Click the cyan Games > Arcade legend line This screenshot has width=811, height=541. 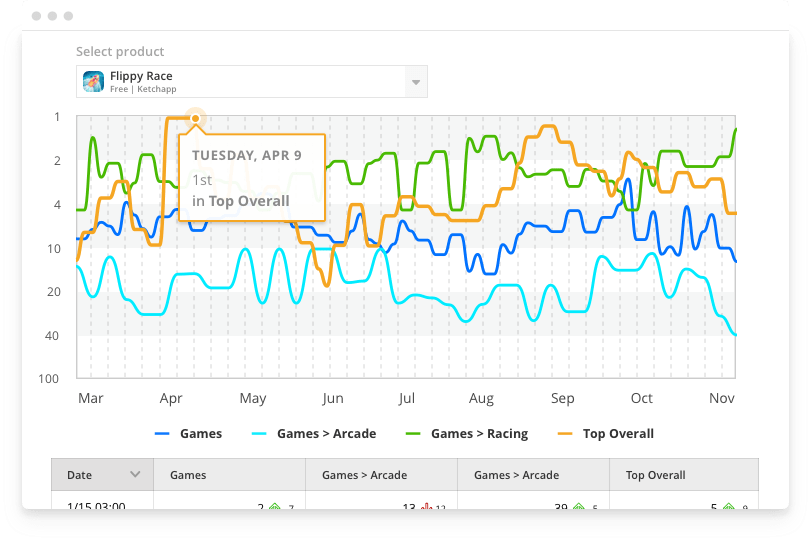259,433
